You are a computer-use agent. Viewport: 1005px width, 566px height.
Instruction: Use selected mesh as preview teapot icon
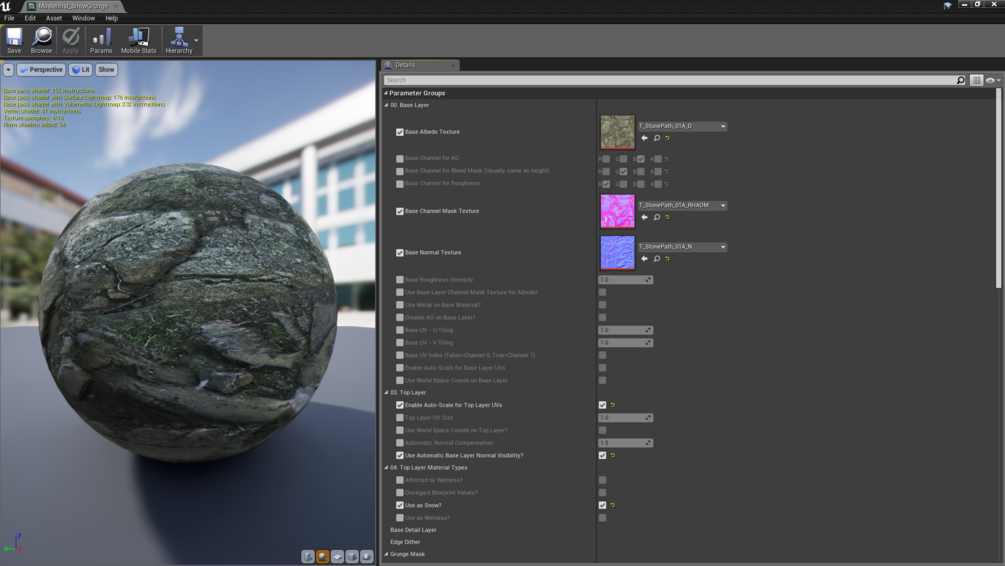pos(367,556)
